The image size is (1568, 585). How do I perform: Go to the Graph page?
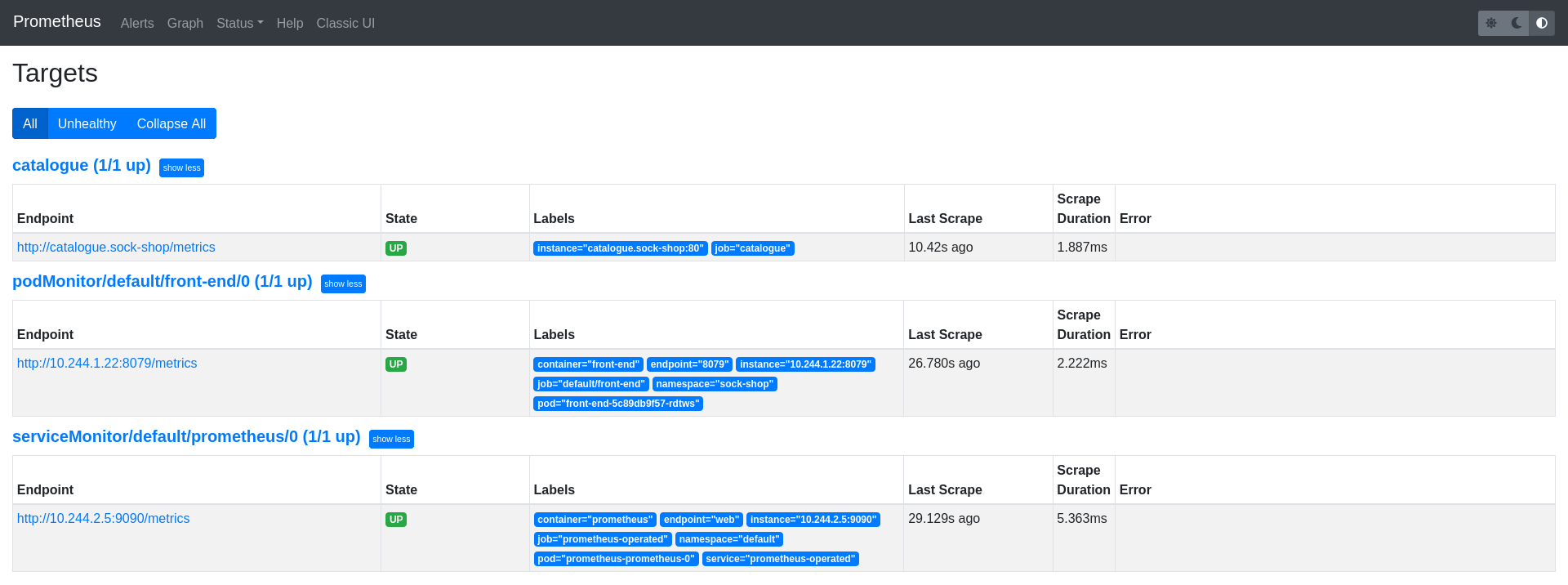click(x=185, y=23)
